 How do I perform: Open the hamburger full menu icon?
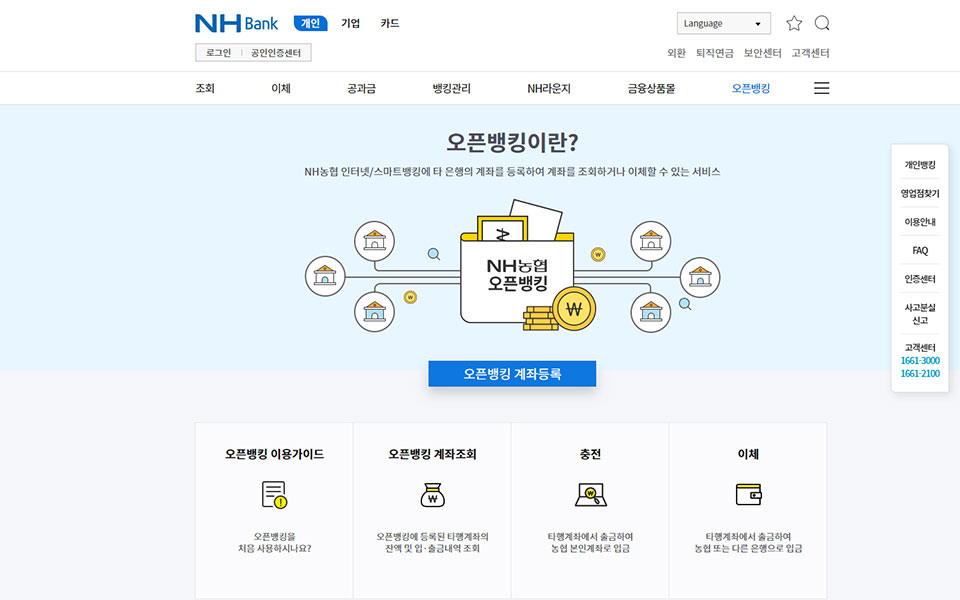(x=821, y=88)
